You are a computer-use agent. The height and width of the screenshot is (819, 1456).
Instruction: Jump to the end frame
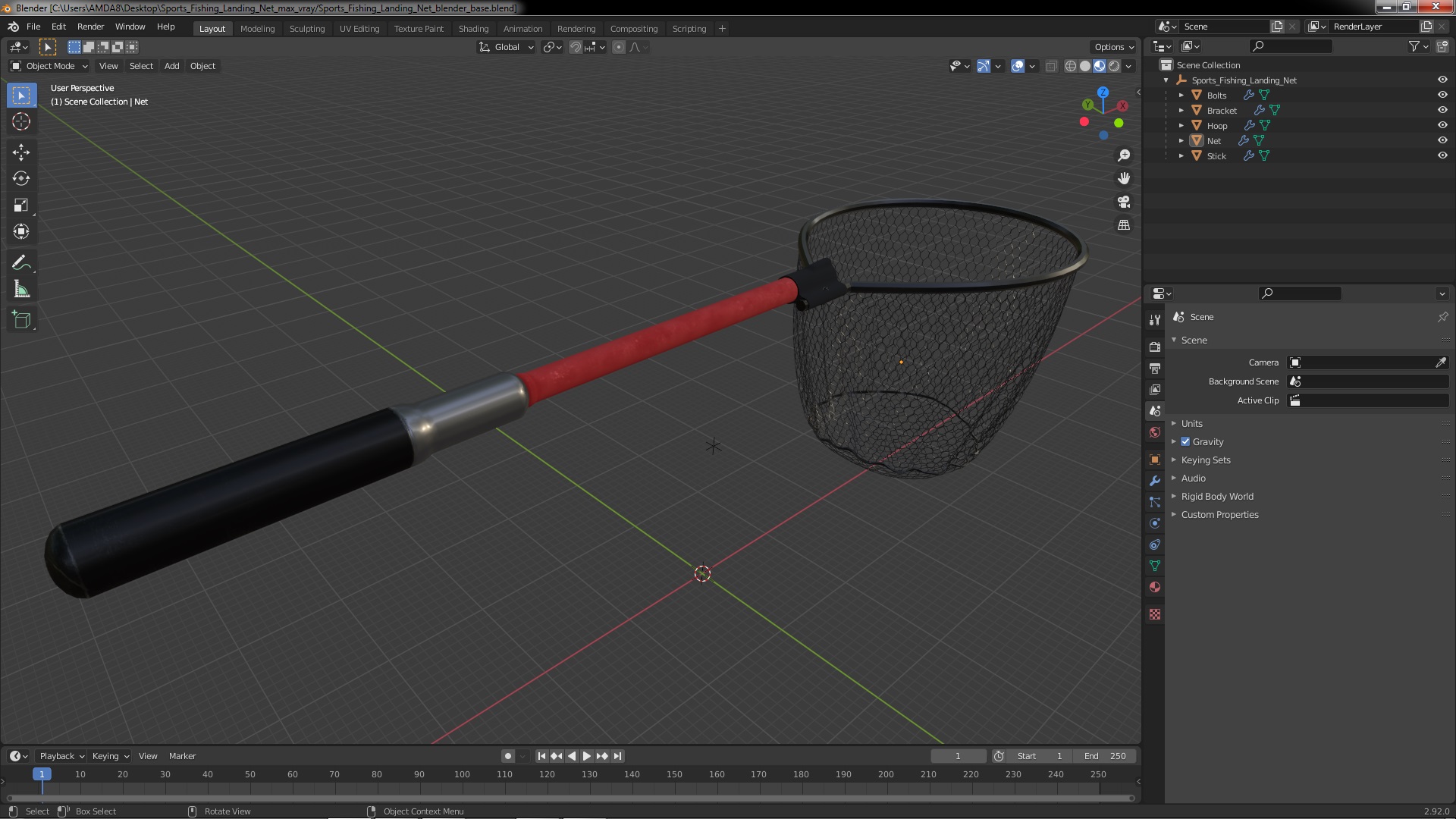(x=617, y=756)
